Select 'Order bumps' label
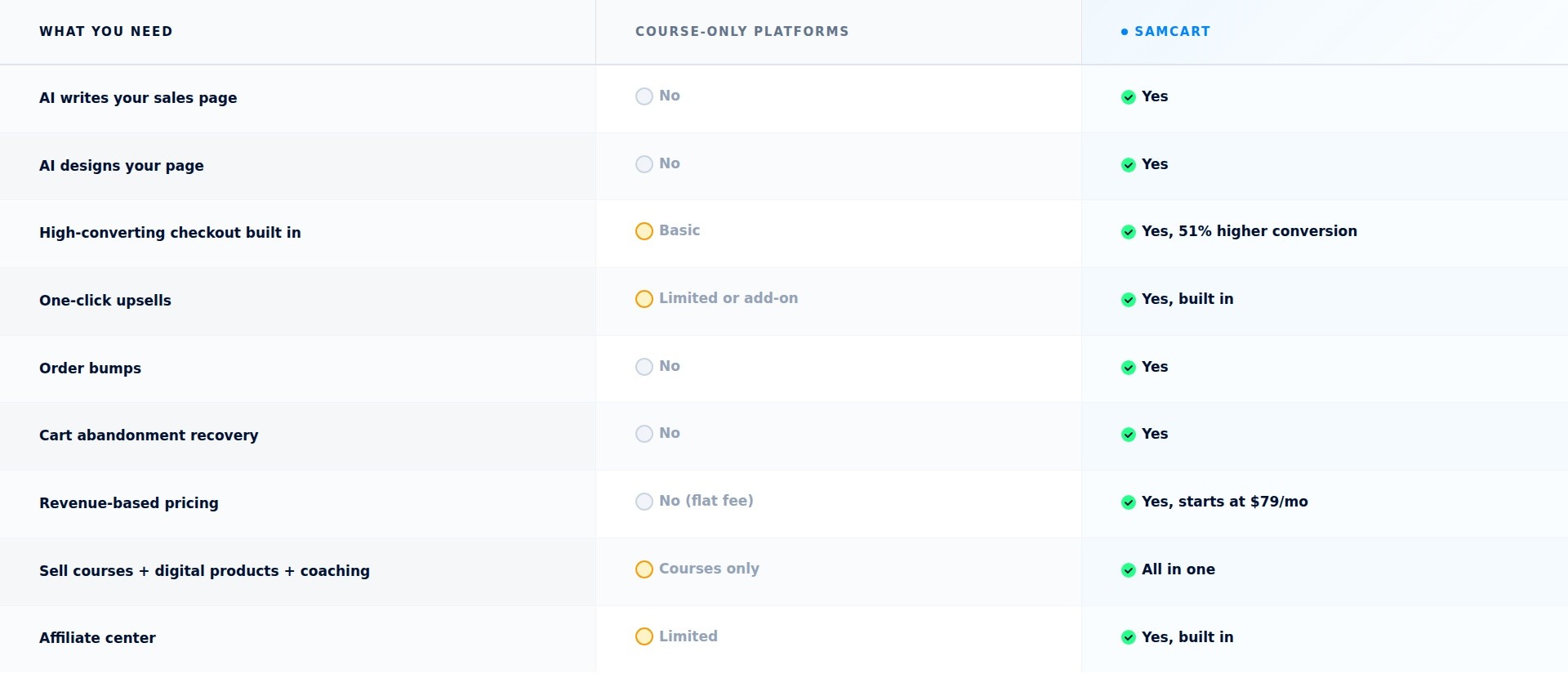Viewport: 1568px width, 674px height. (90, 368)
